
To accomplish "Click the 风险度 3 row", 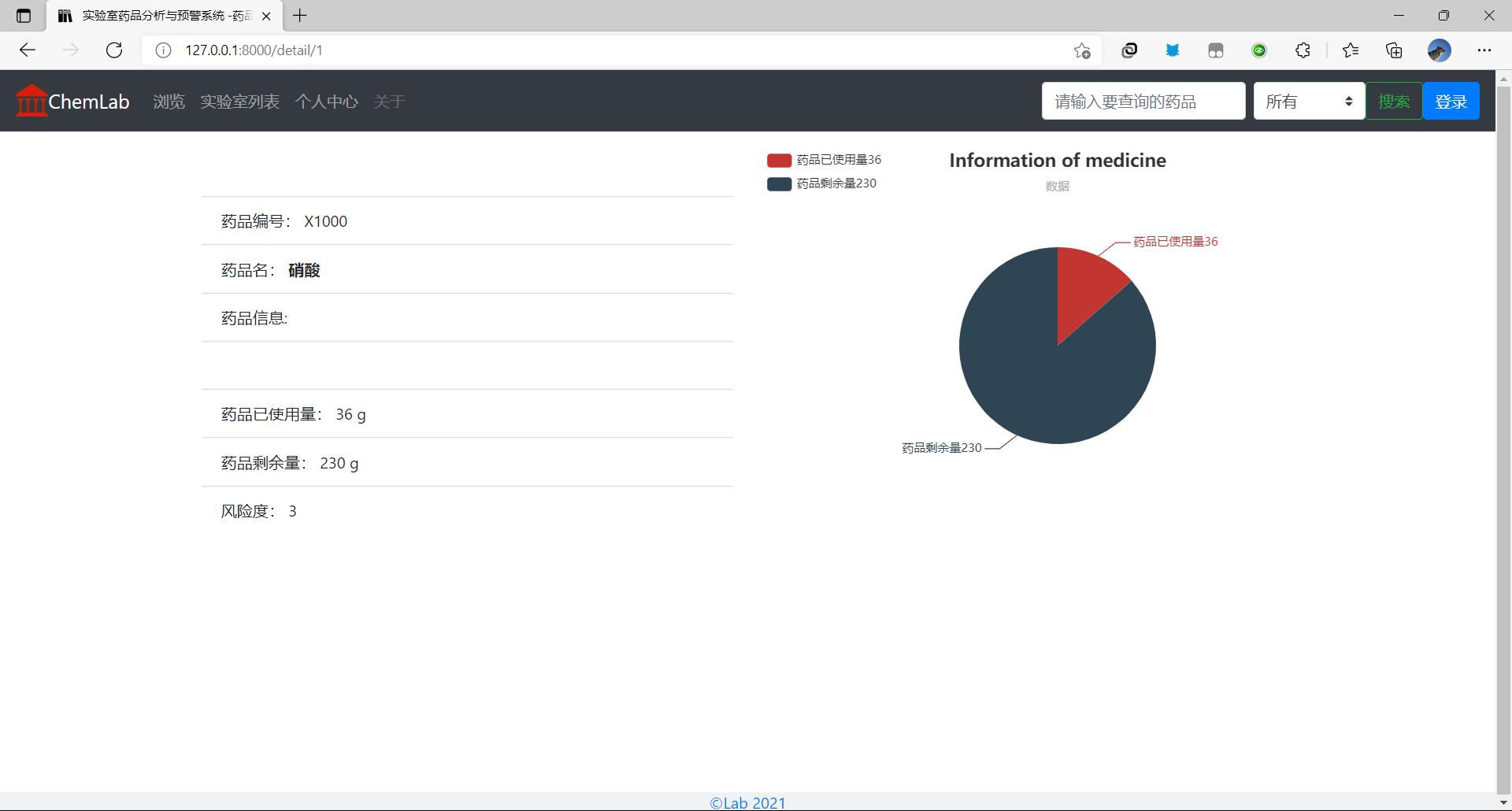I will (467, 511).
